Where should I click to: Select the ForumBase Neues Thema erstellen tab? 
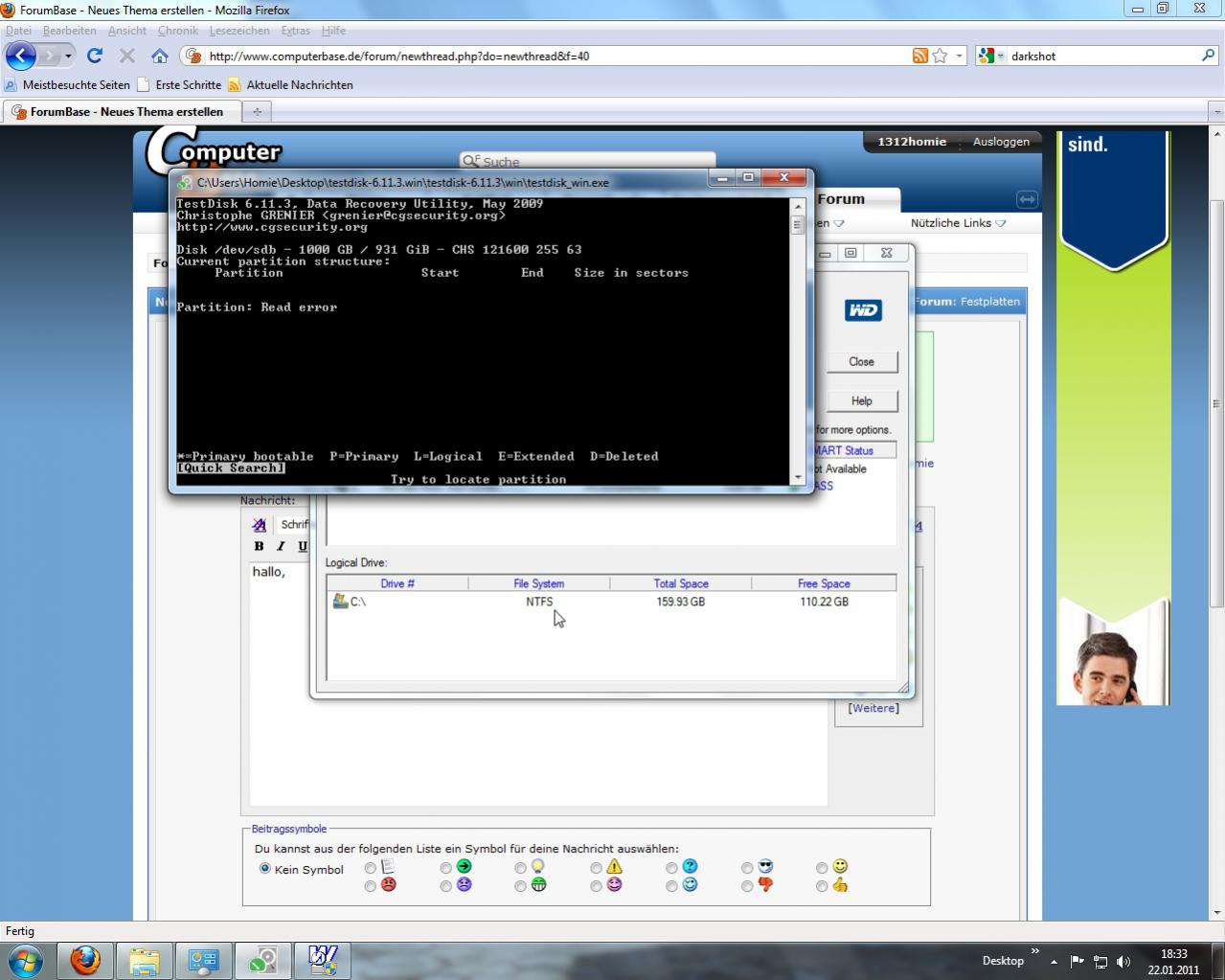[121, 112]
